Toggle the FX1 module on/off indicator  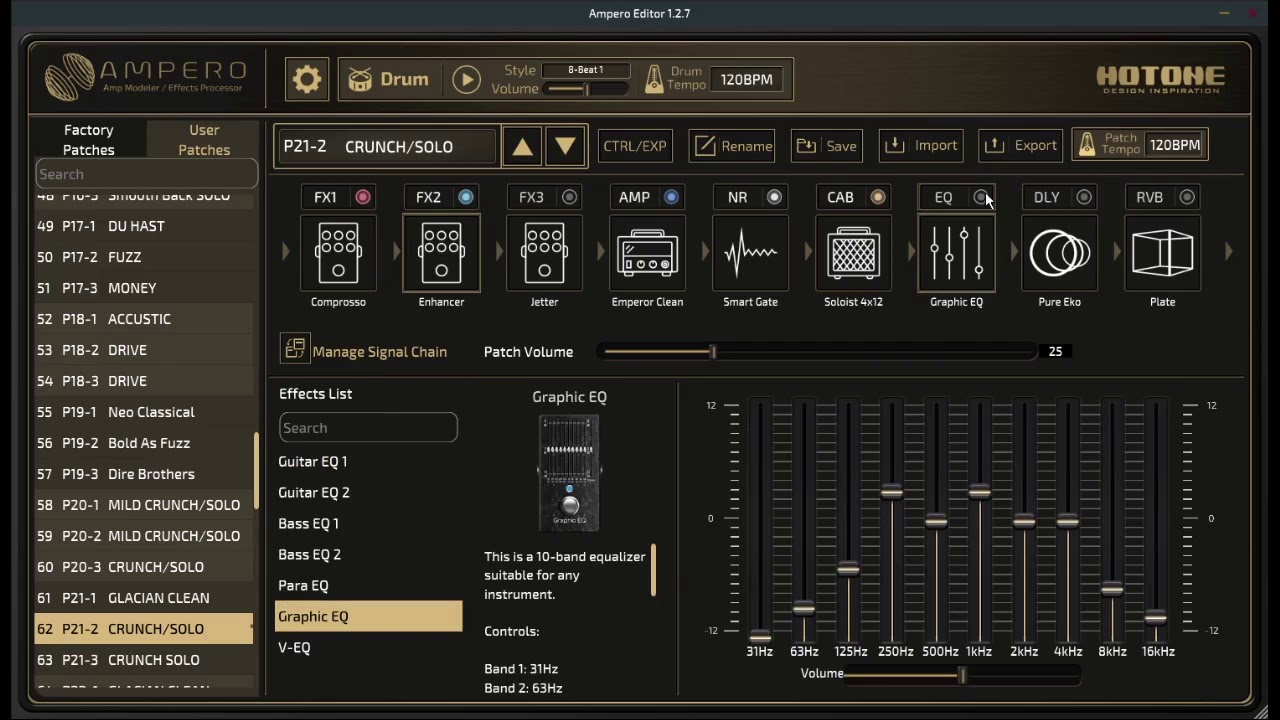point(363,197)
